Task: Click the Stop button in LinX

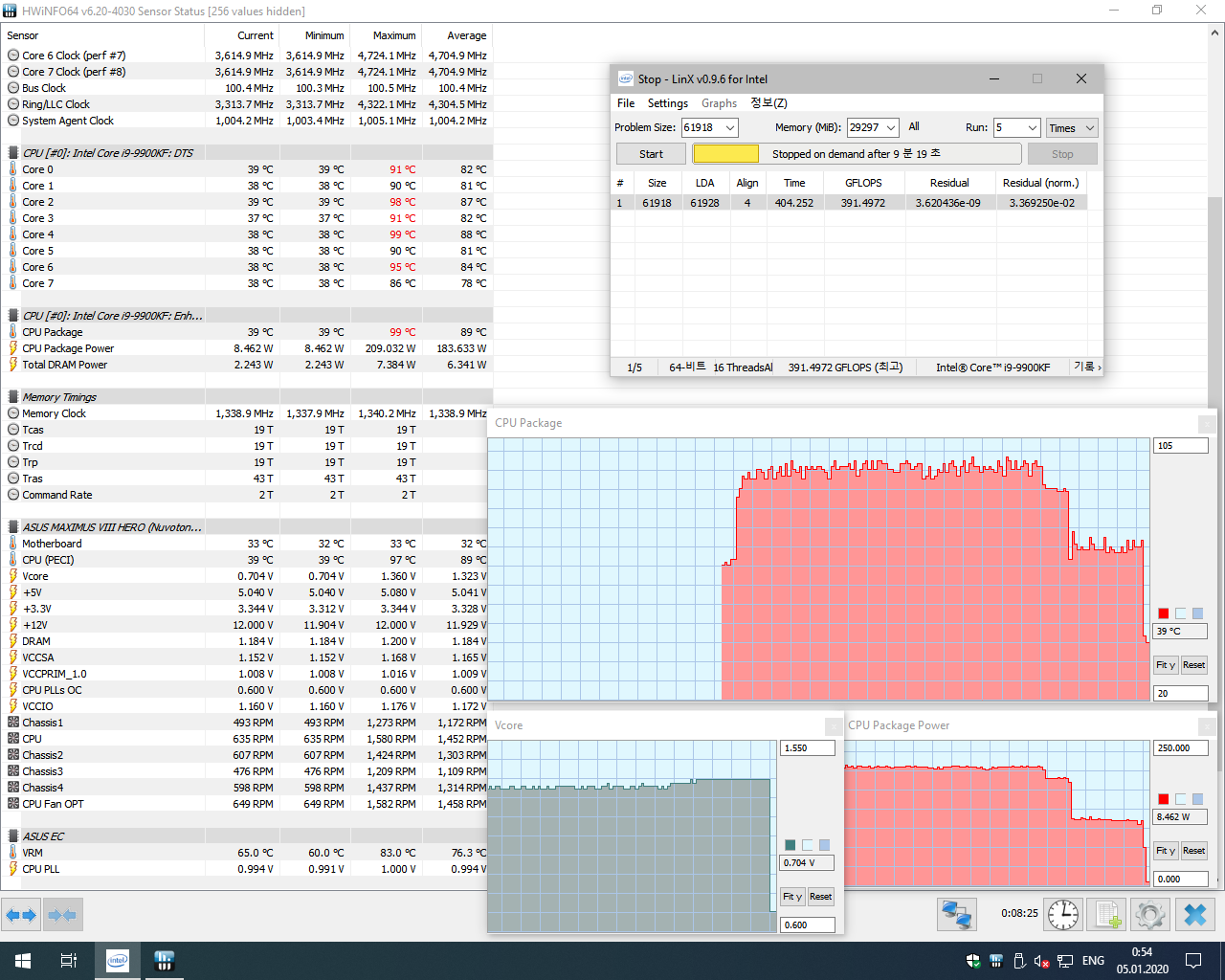Action: click(x=1062, y=154)
